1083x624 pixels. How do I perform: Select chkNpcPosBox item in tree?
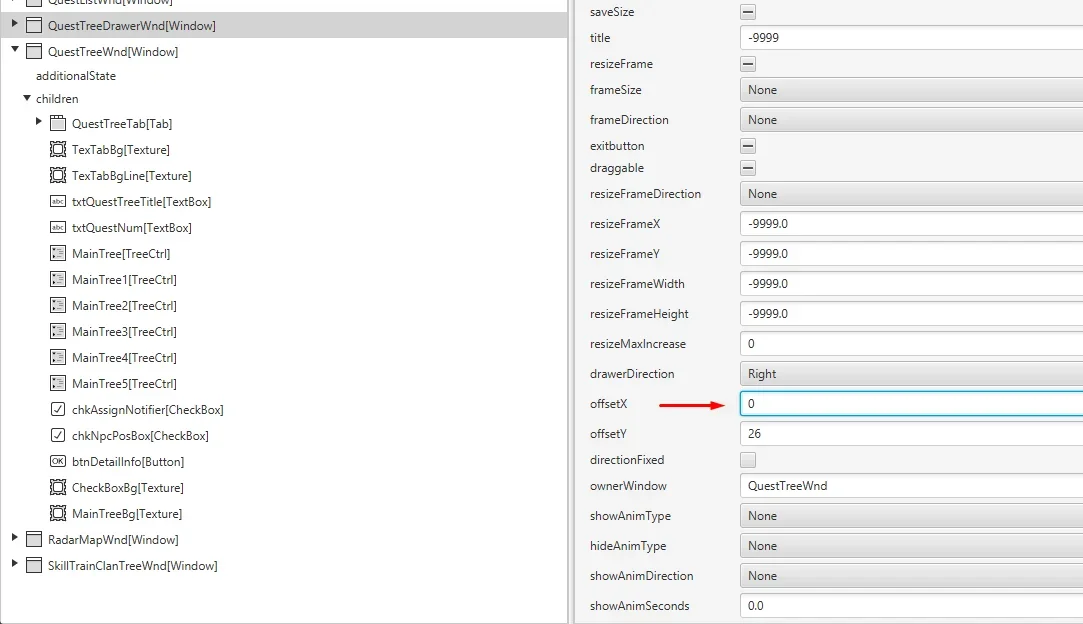(140, 436)
